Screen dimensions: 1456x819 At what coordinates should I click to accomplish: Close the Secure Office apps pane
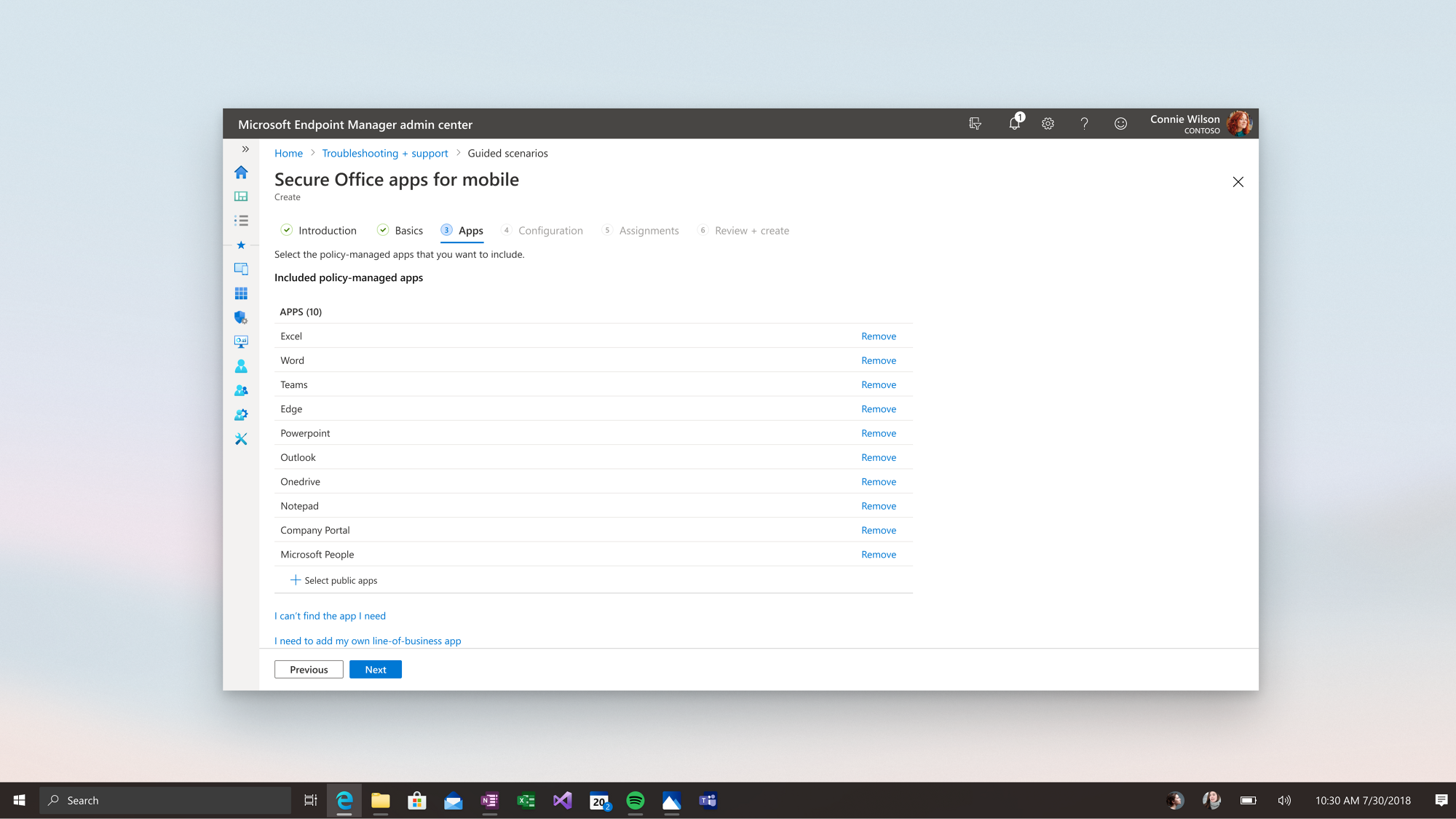tap(1238, 182)
